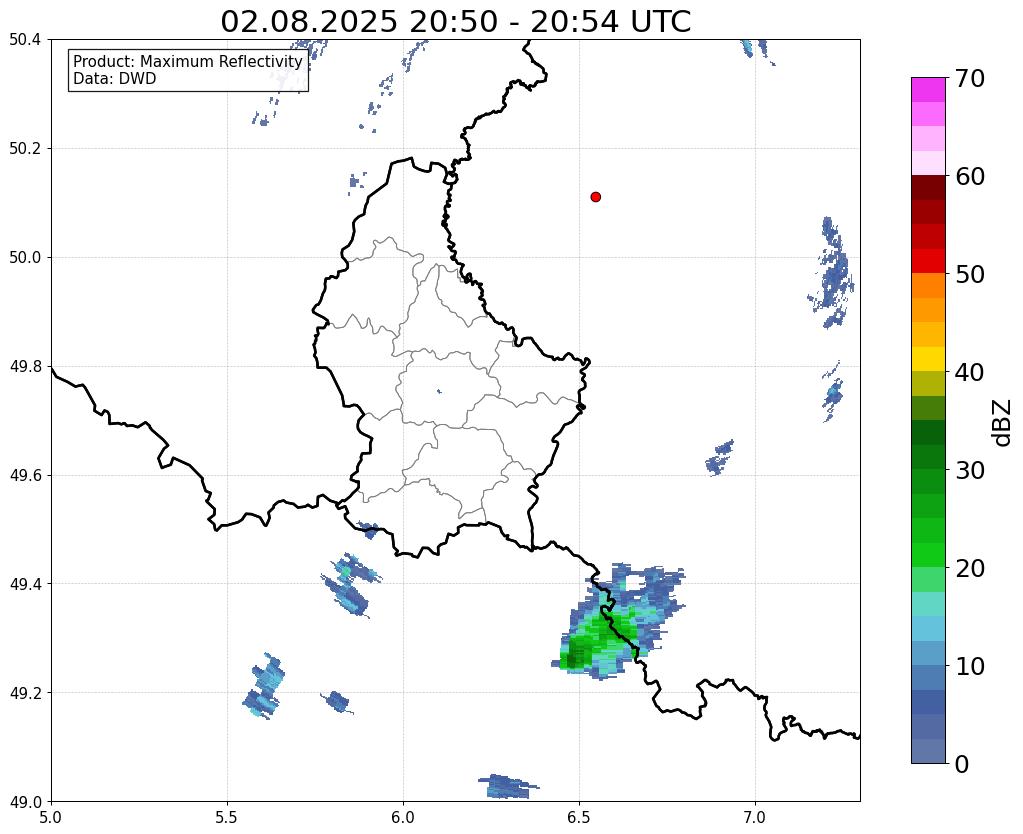
Task: Click the light cyan colorbar segment near 15
Action: [928, 604]
